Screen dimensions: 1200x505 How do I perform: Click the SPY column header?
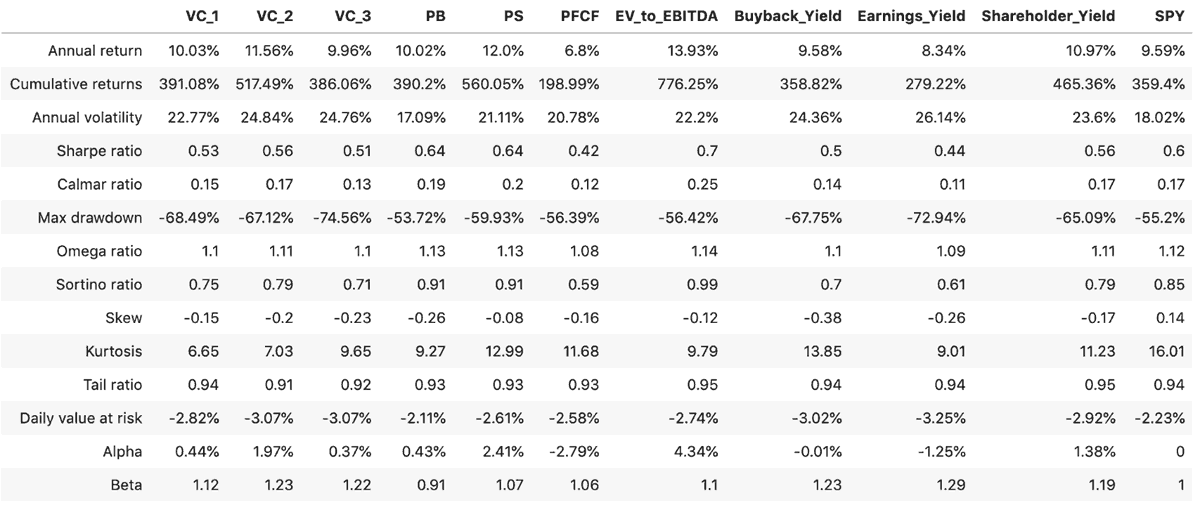[x=1170, y=17]
